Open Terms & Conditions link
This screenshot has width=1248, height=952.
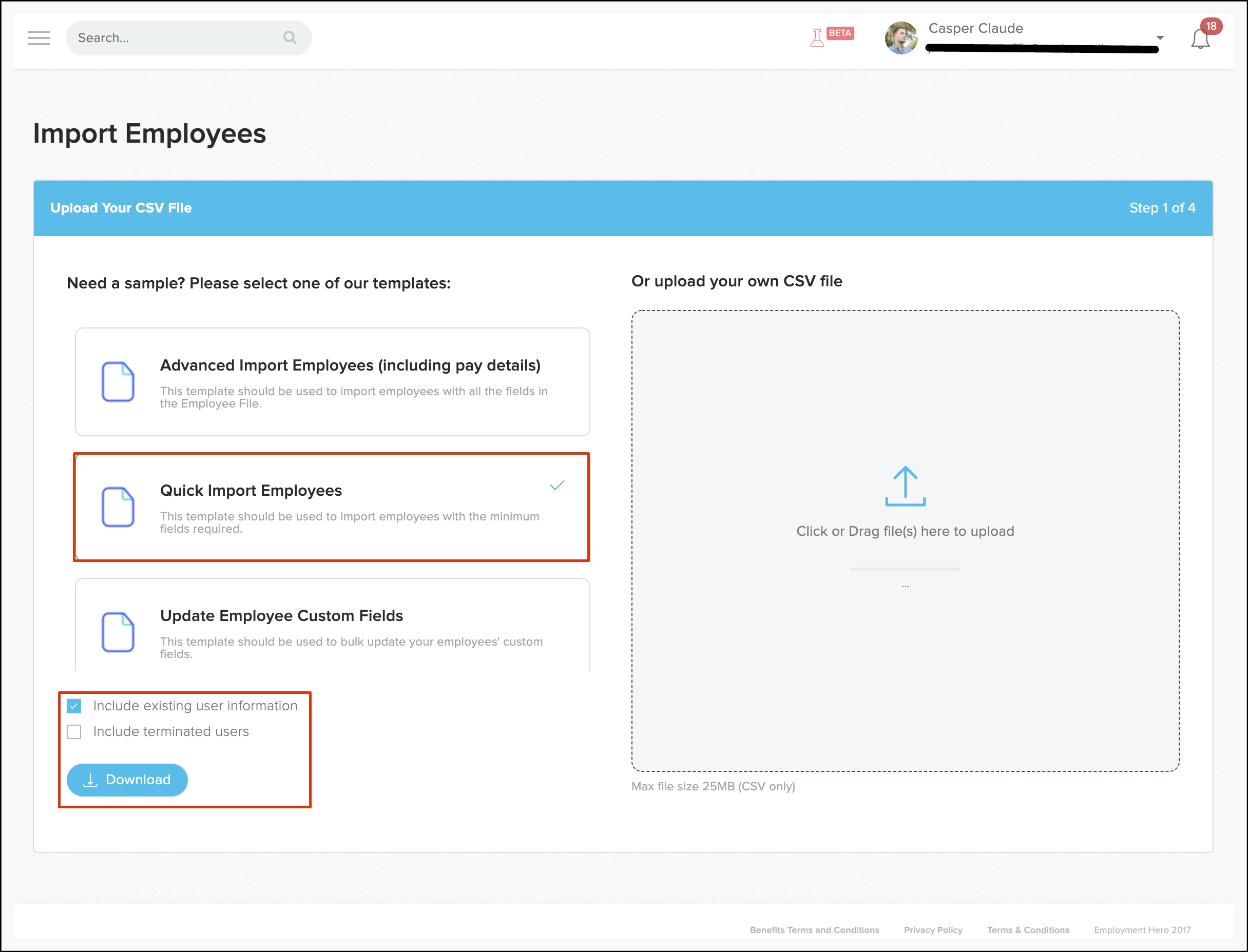pos(1028,930)
